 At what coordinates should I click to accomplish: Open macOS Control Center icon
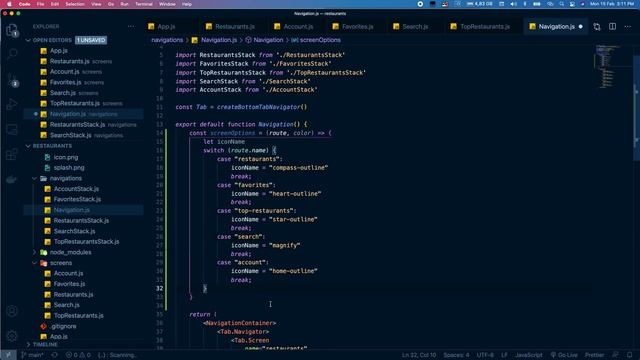pyautogui.click(x=572, y=4)
